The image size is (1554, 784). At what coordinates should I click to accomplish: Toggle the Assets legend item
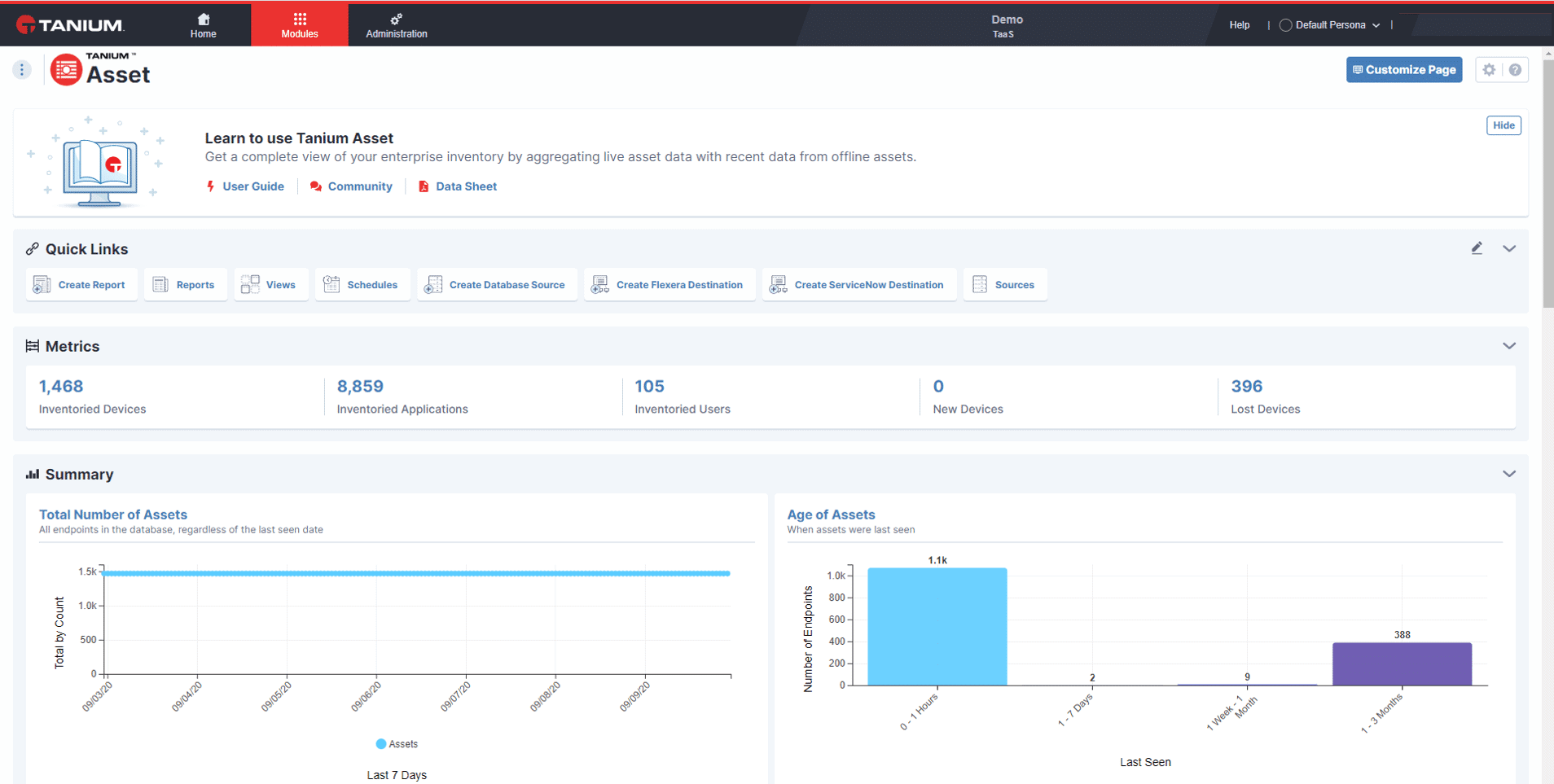click(397, 744)
